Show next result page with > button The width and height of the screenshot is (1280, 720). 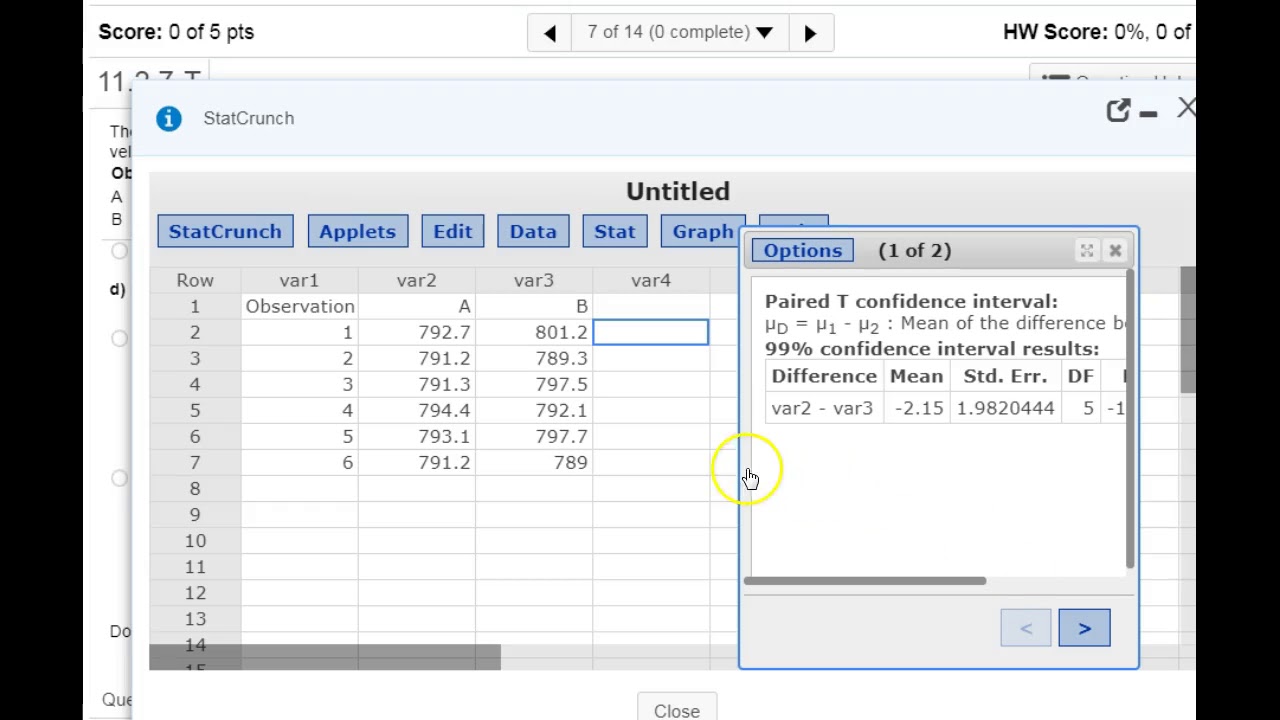coord(1084,628)
